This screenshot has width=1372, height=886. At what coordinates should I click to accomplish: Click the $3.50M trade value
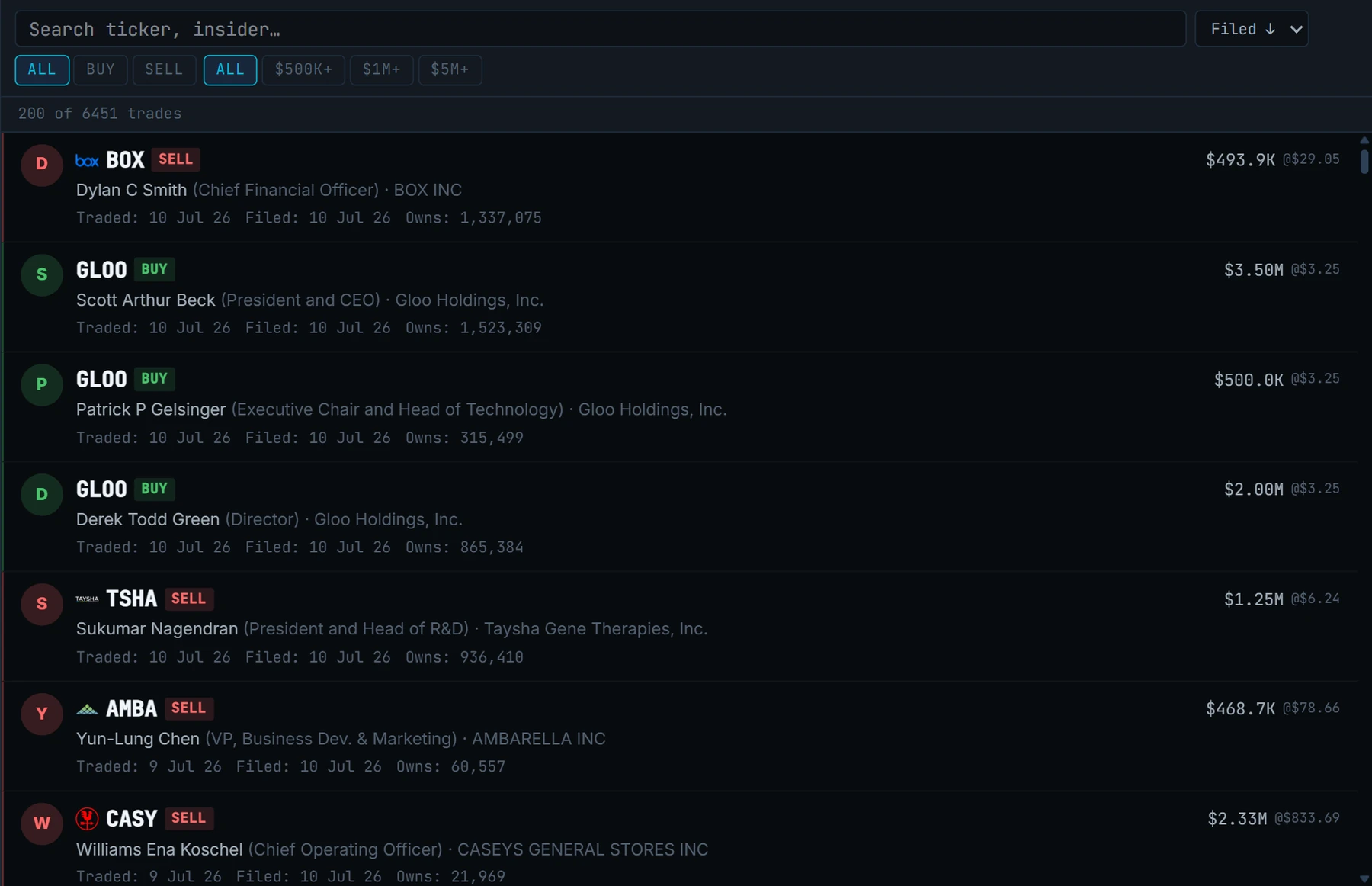click(x=1254, y=270)
